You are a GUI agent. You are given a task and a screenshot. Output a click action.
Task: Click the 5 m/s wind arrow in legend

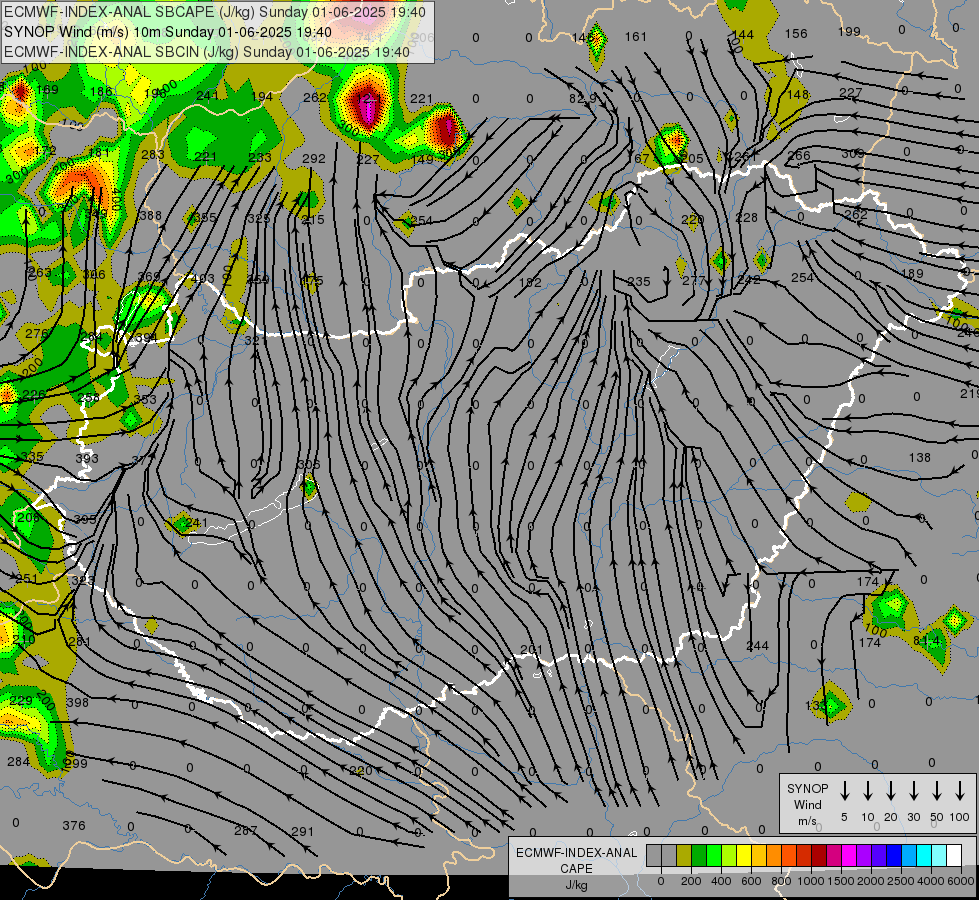point(845,791)
